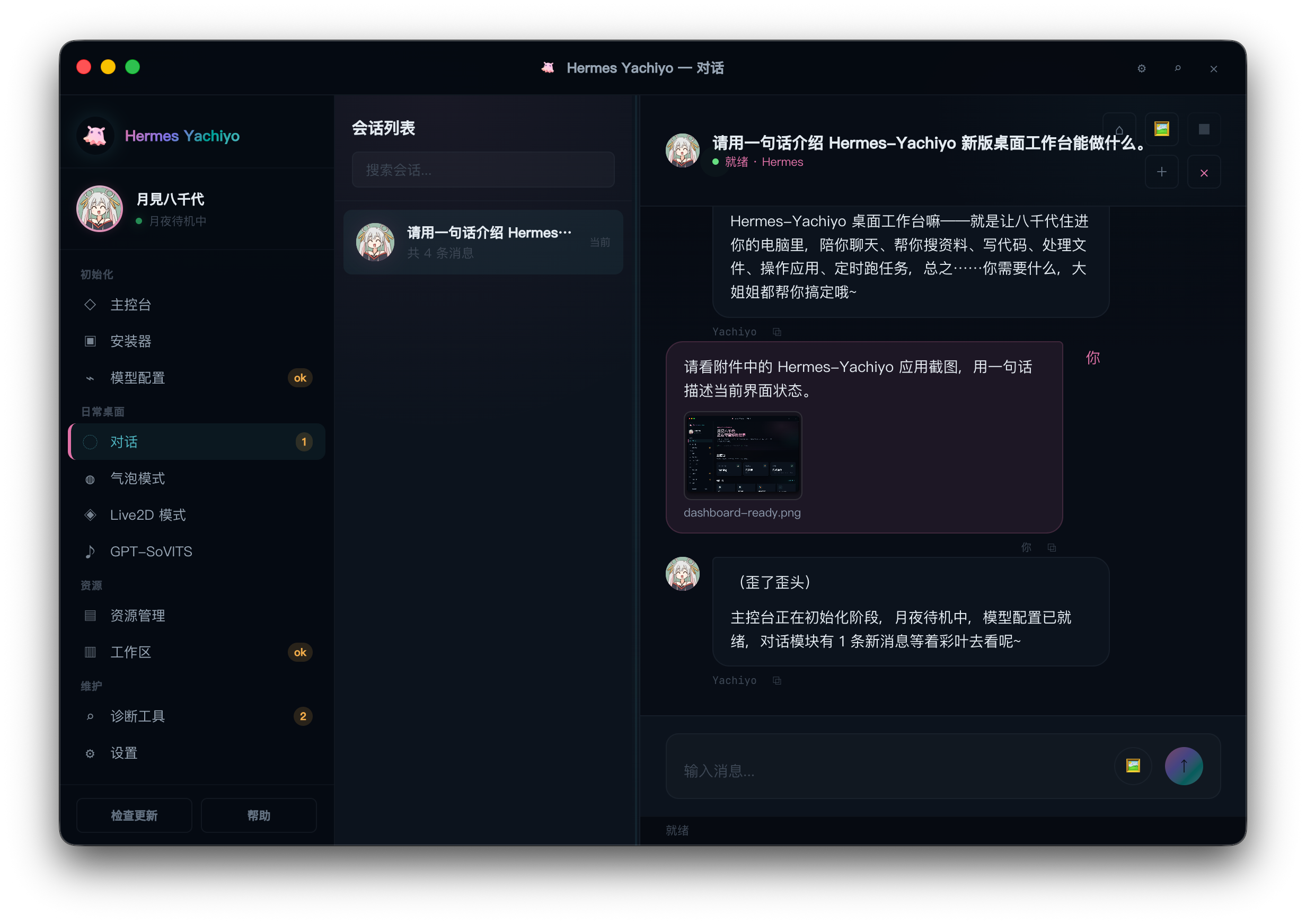Click the 就绪 status bar text at bottom
Image resolution: width=1306 pixels, height=924 pixels.
(677, 830)
